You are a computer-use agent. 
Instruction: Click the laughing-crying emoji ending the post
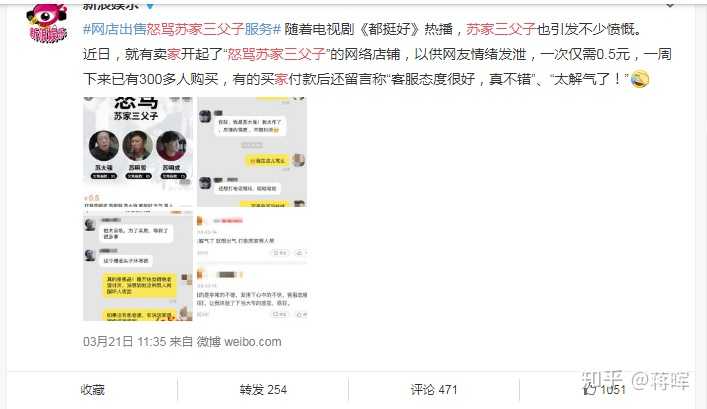[x=640, y=79]
